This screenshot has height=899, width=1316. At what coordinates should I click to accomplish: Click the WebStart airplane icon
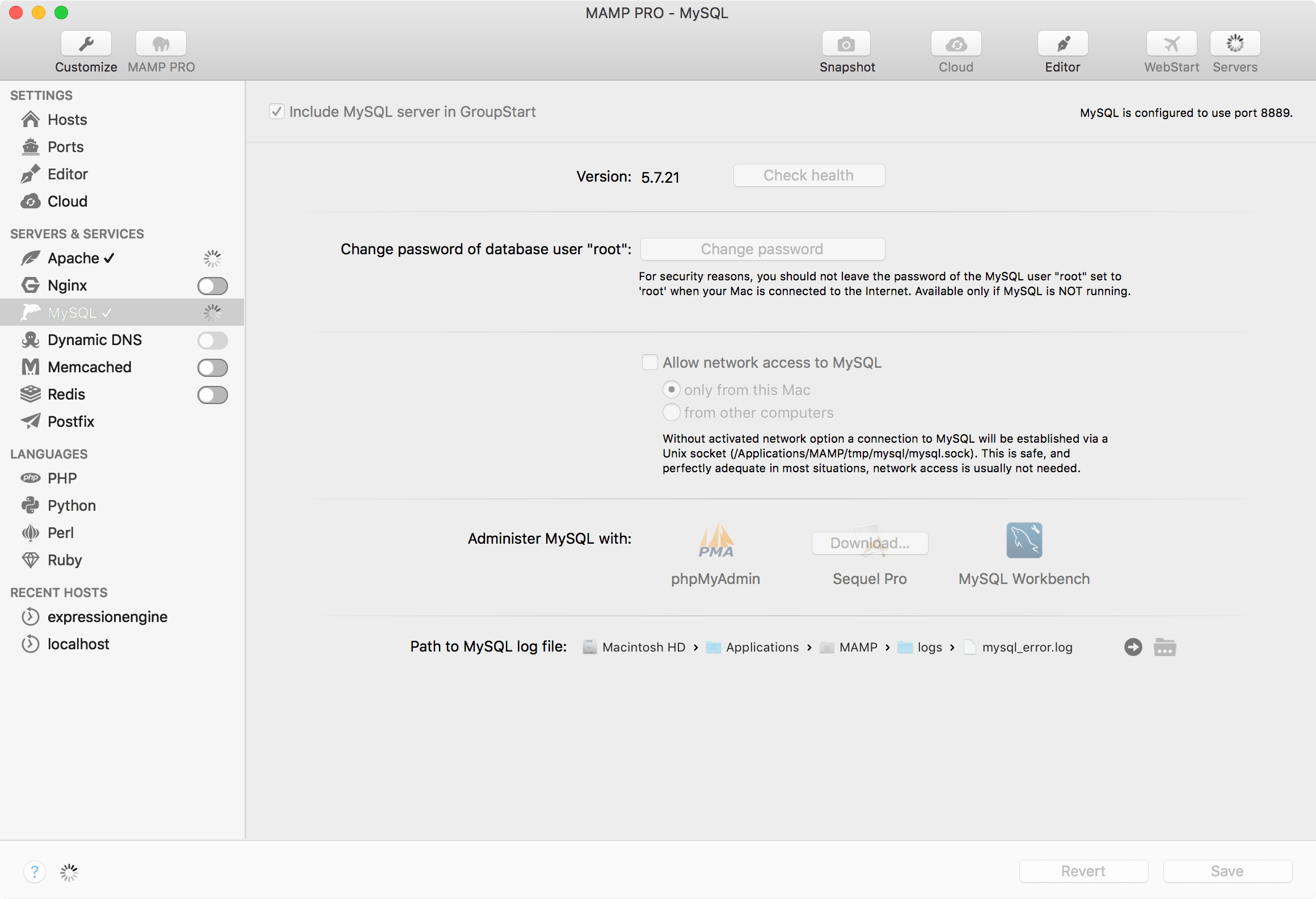click(x=1171, y=44)
